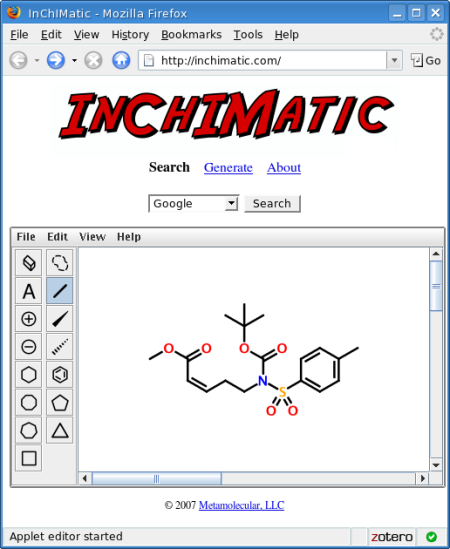Click the Generate link

tap(228, 168)
